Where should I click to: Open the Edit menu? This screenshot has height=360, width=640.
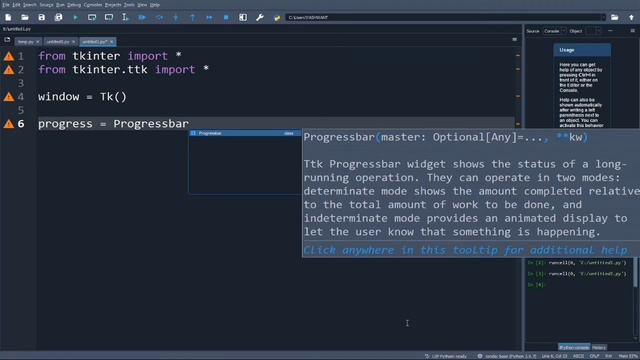(16, 5)
